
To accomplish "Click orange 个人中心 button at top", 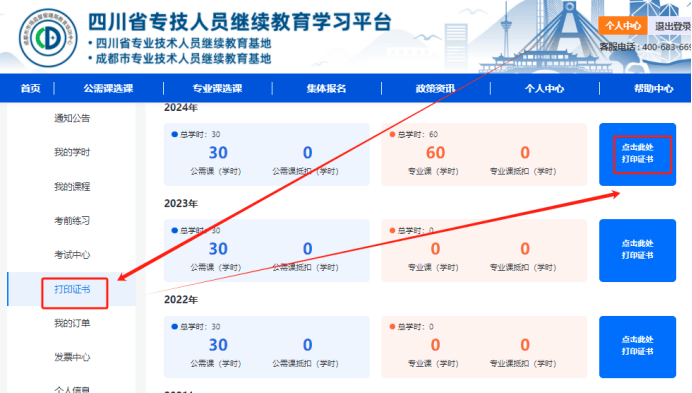I will pos(623,26).
